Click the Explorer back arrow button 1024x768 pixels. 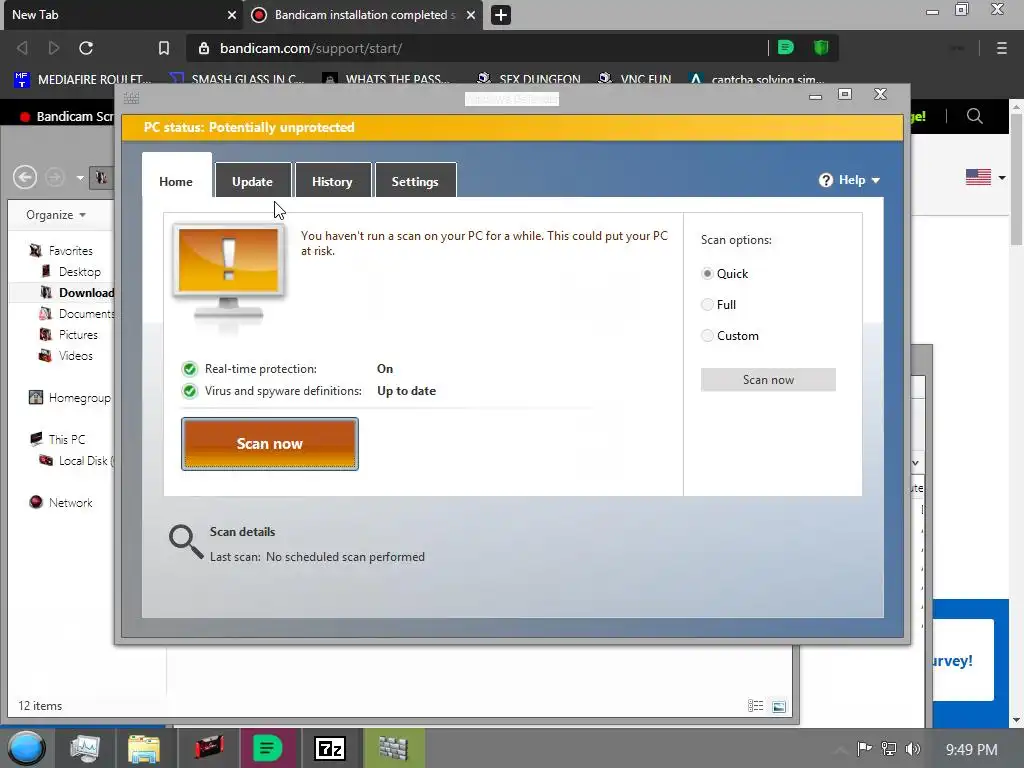[25, 177]
